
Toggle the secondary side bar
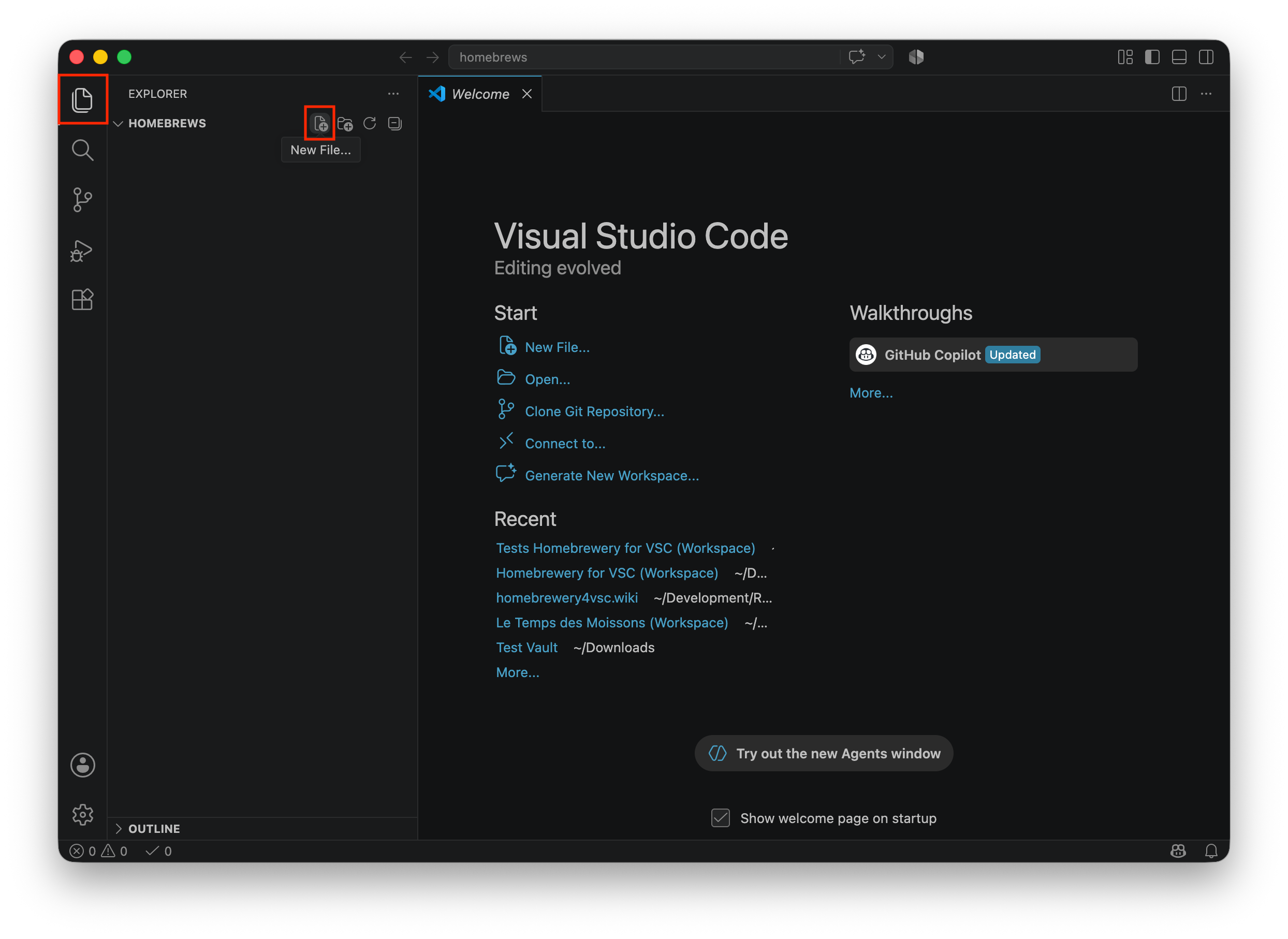click(1206, 57)
